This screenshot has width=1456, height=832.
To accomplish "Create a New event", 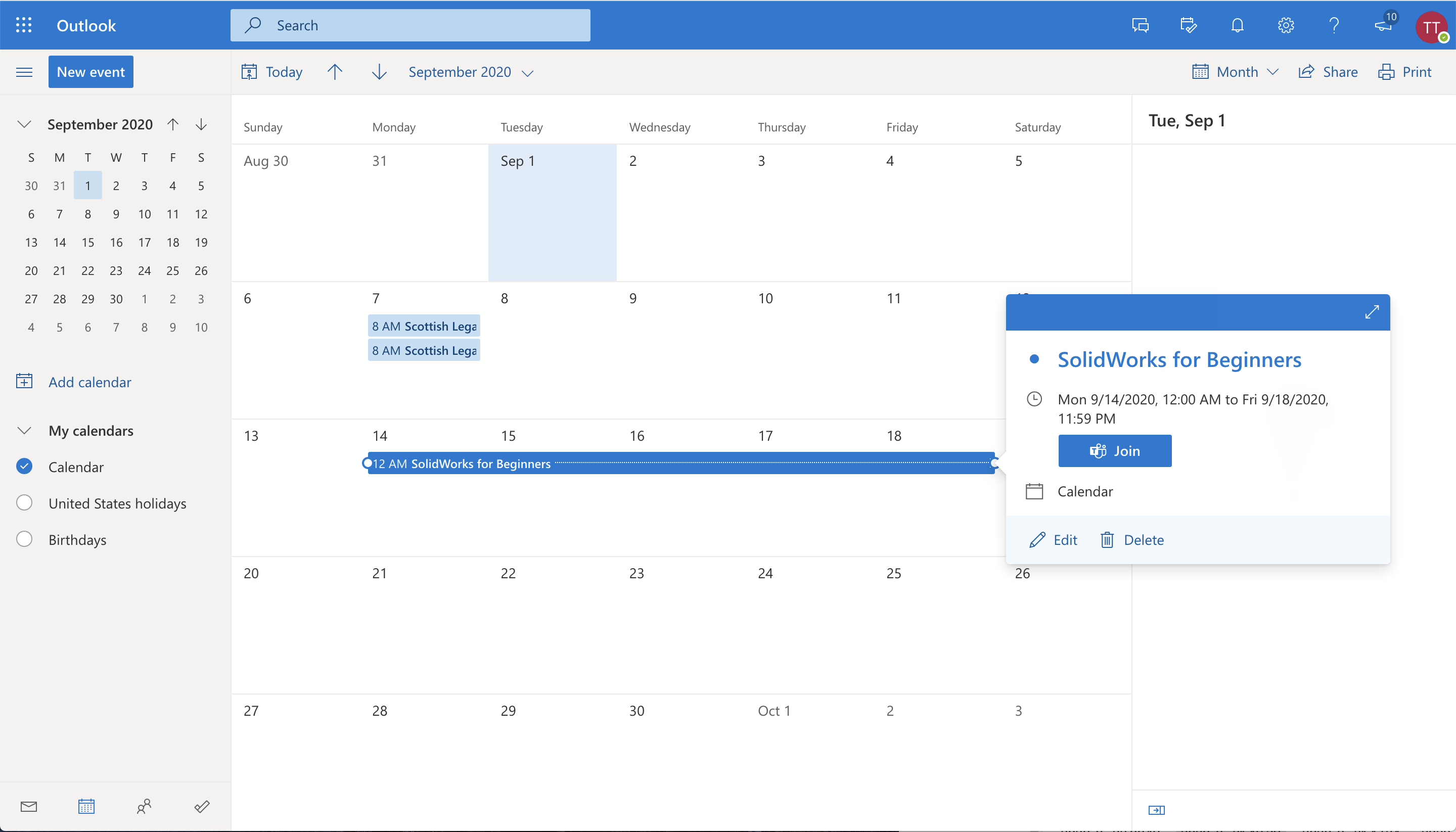I will 90,71.
